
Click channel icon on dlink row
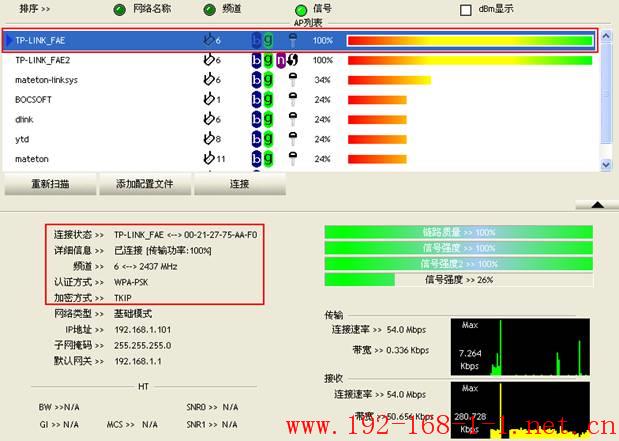(209, 119)
